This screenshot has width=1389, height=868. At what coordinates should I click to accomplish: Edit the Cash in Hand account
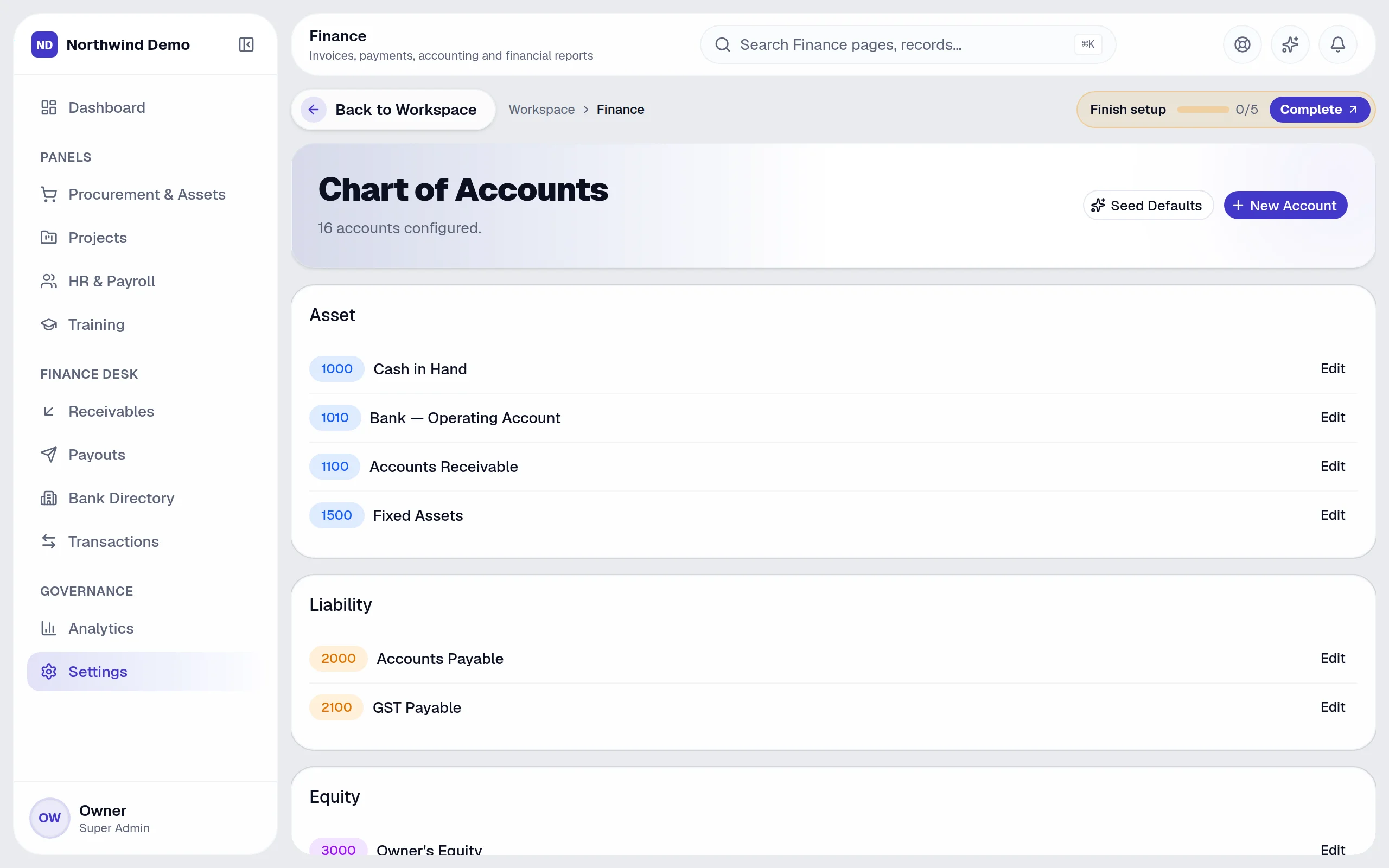point(1332,368)
